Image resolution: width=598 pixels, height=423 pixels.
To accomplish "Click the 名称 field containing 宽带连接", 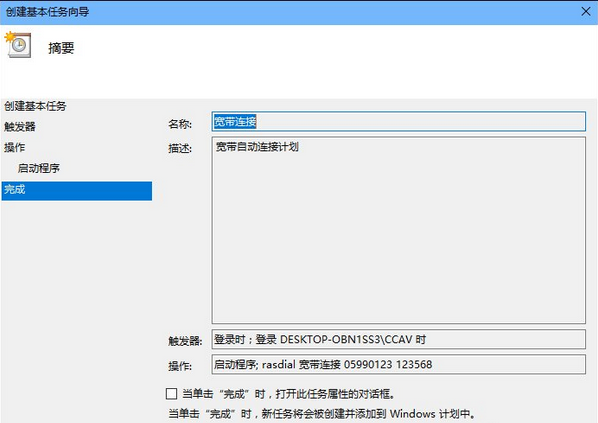I will pyautogui.click(x=399, y=122).
